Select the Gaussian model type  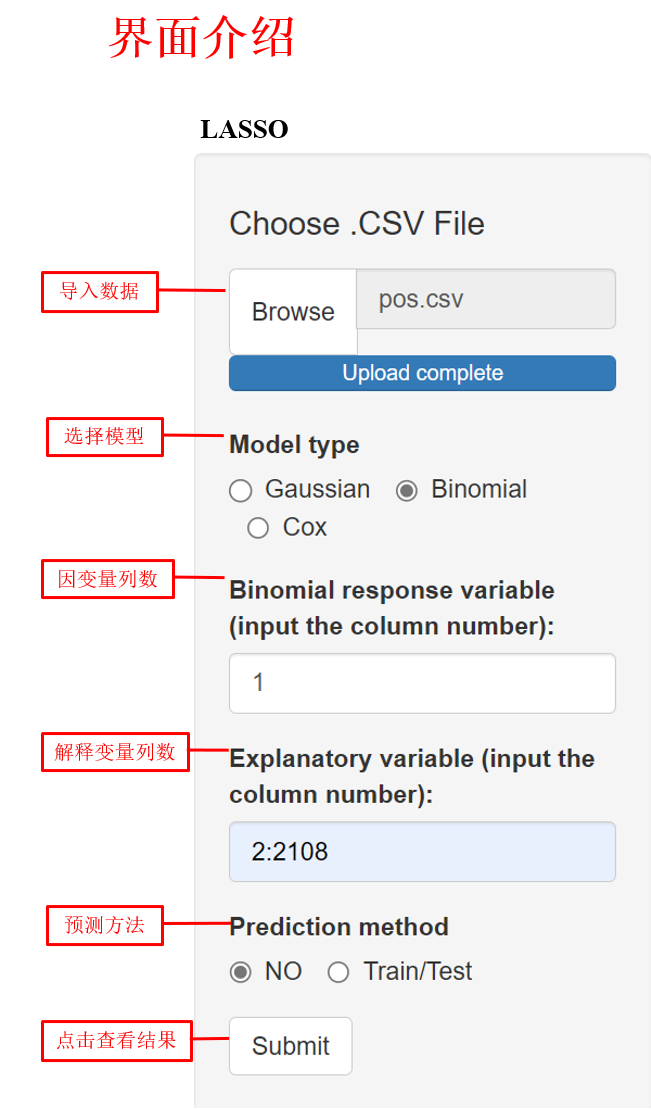[x=241, y=491]
